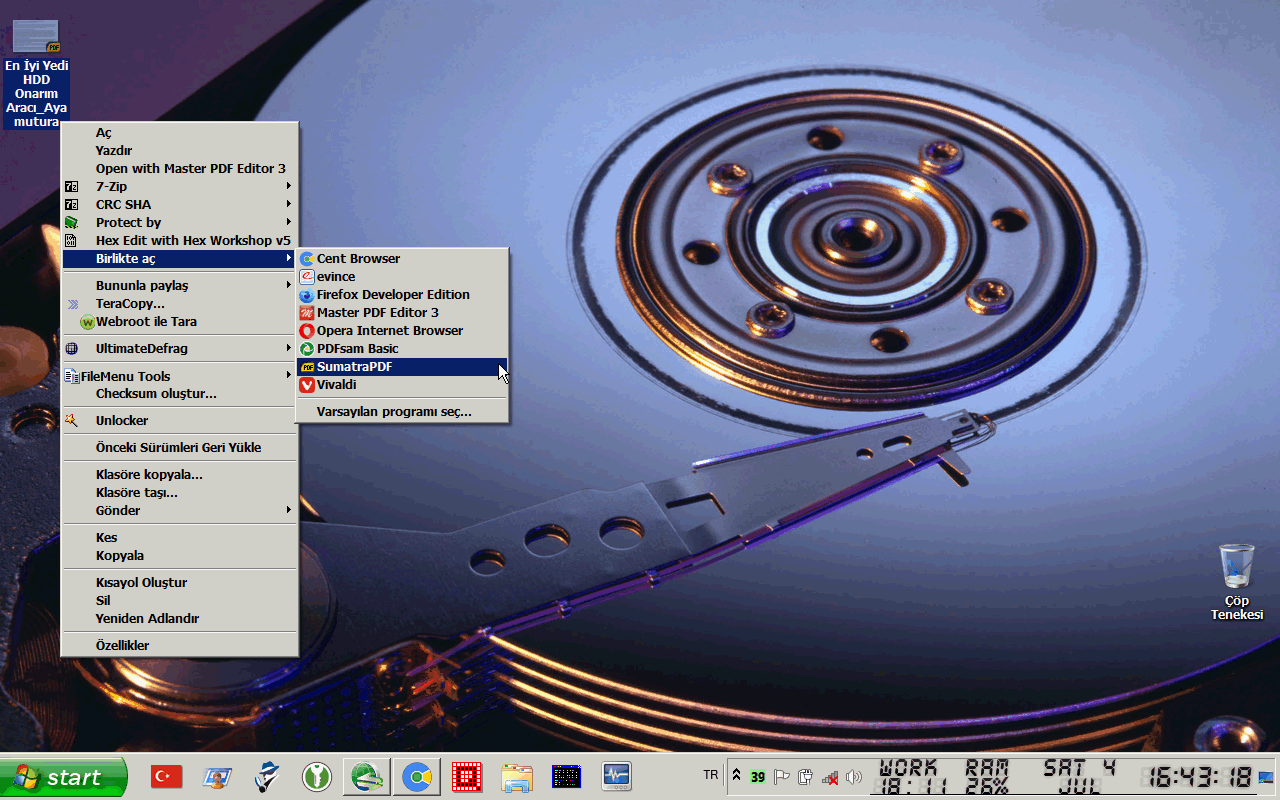Click 'Klasöre kopyala...' entry

[x=180, y=474]
